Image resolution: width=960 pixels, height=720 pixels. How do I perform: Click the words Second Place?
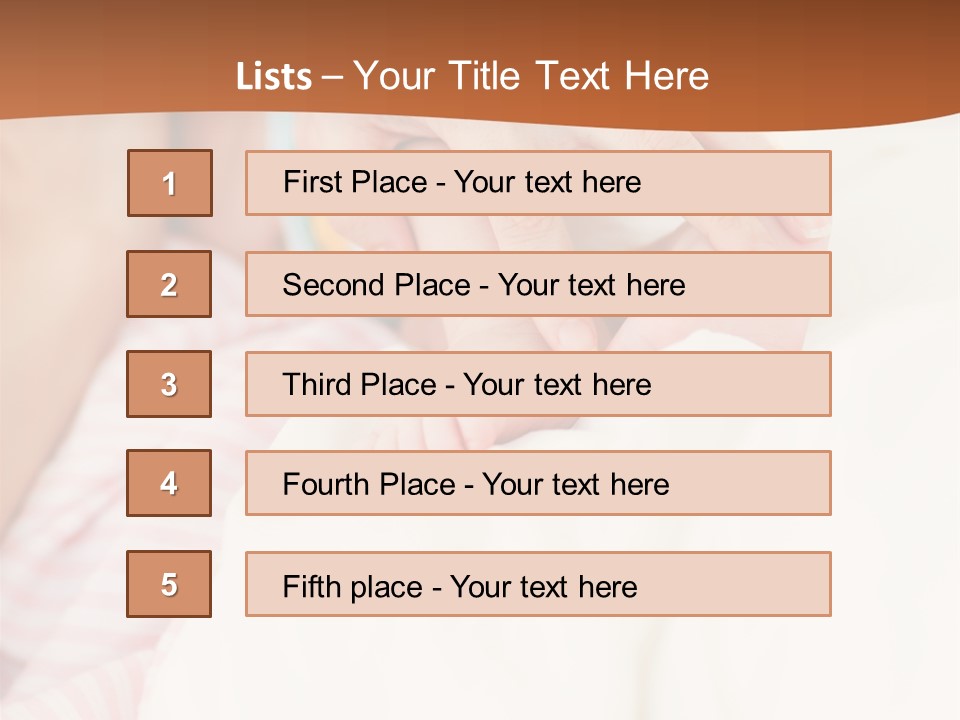(x=377, y=285)
